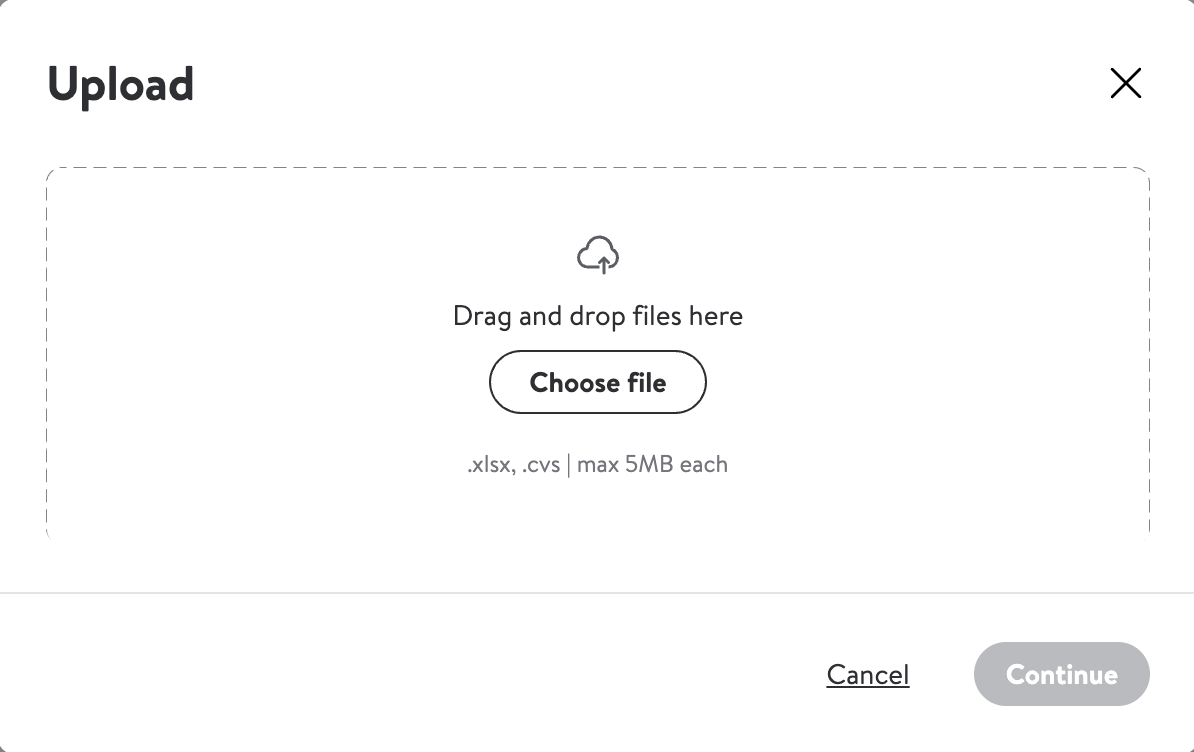Image resolution: width=1194 pixels, height=752 pixels.
Task: Dismiss the dialog using the top-right cross
Action: point(1125,83)
